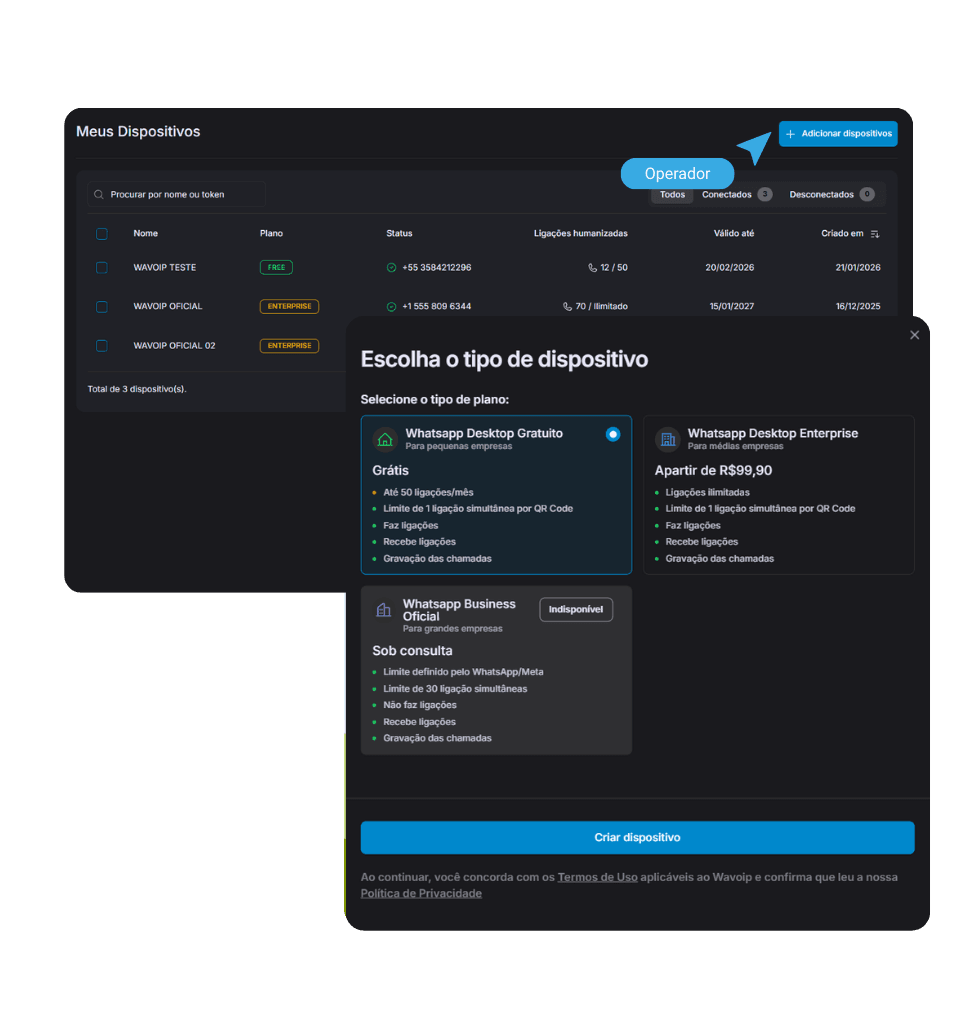The width and height of the screenshot is (957, 1024).
Task: Click the search magnifier icon
Action: 99,195
